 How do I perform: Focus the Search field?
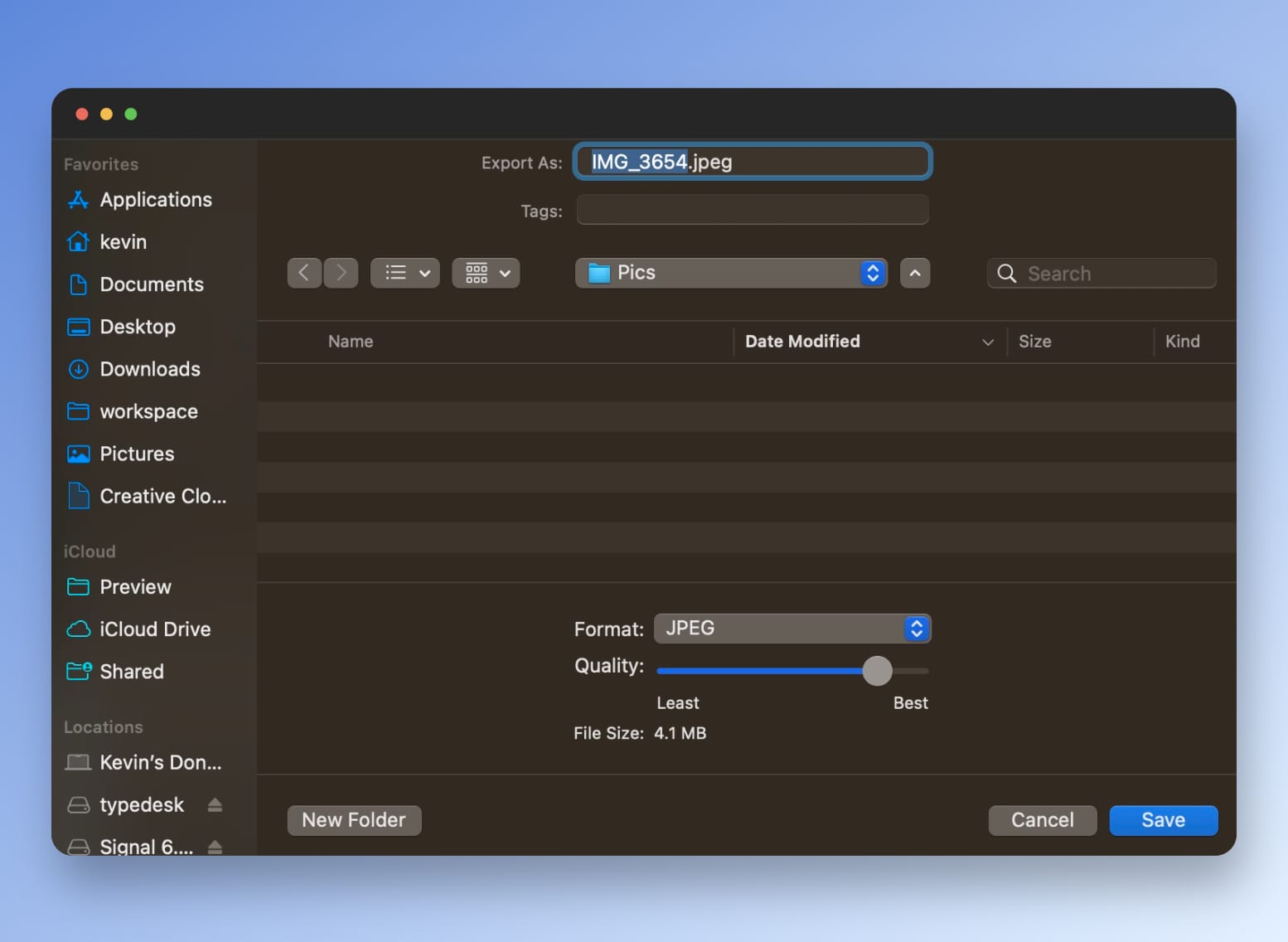click(x=1102, y=274)
